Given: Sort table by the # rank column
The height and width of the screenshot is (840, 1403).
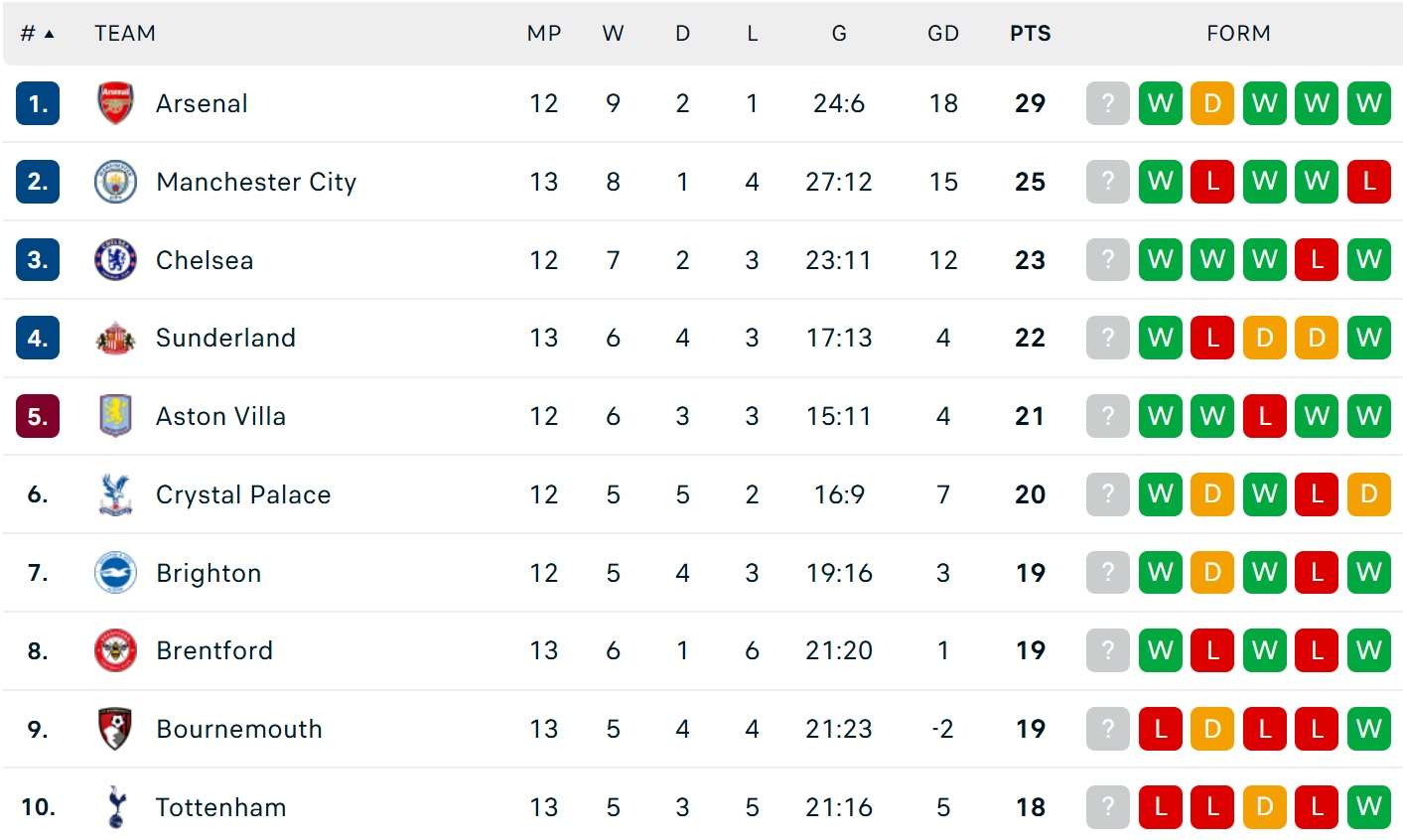Looking at the screenshot, I should pos(37,34).
